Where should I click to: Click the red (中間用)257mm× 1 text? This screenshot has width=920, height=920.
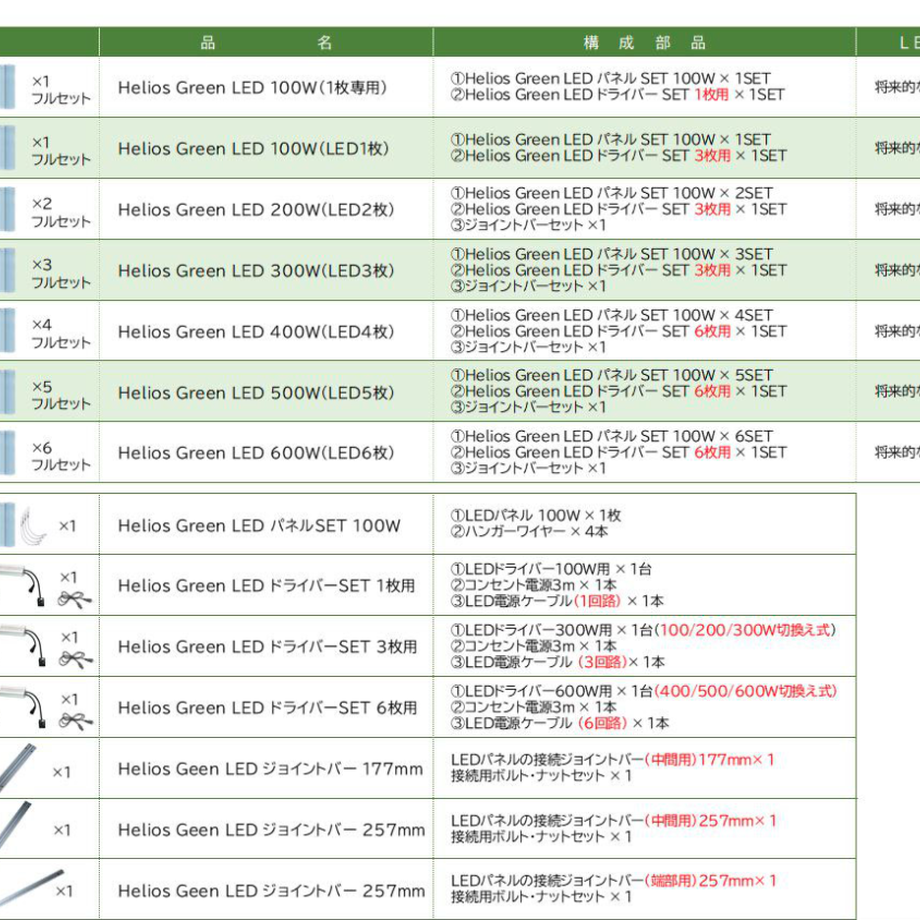point(711,821)
